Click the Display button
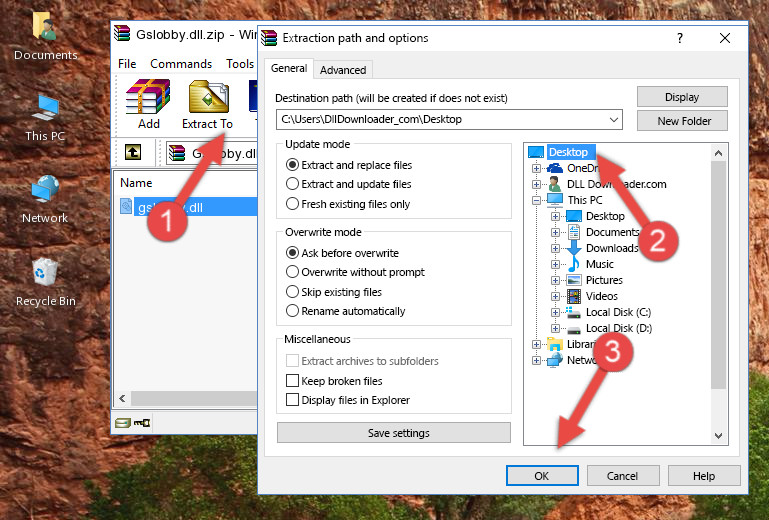The height and width of the screenshot is (520, 769). (x=682, y=97)
